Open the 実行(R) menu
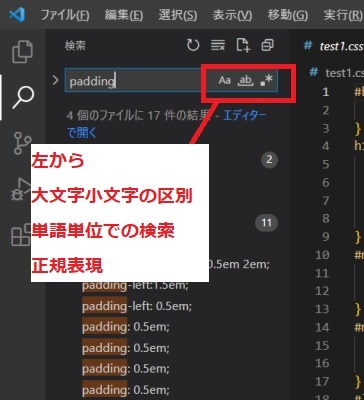 tap(343, 15)
